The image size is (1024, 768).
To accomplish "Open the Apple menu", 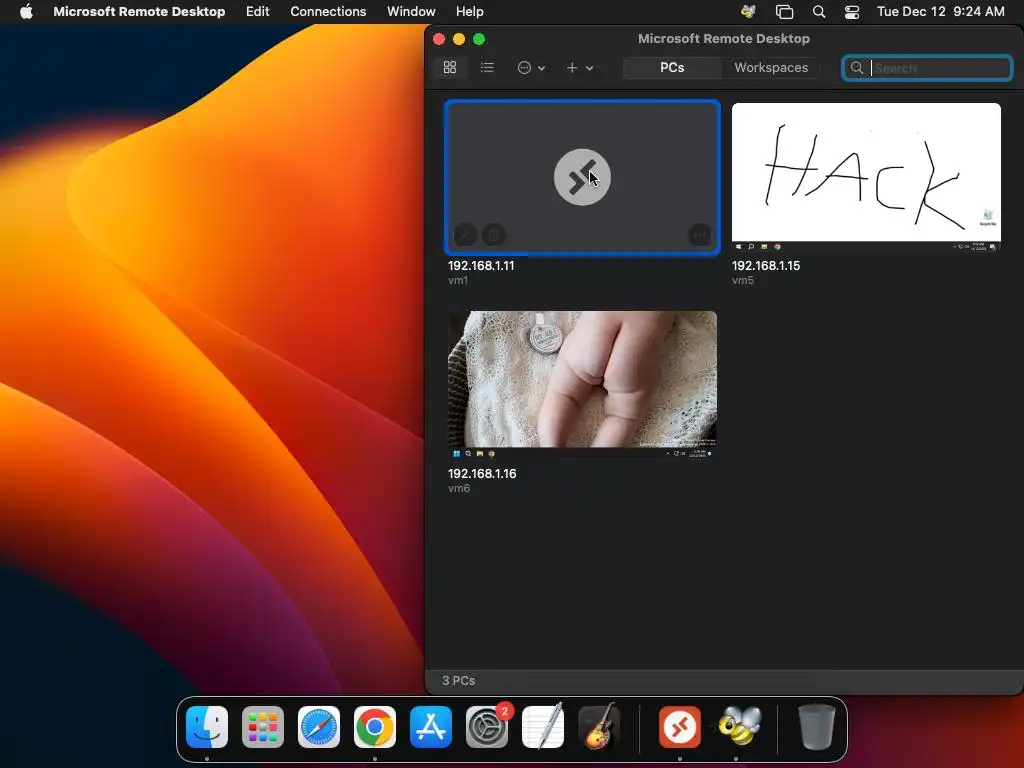I will tap(26, 11).
